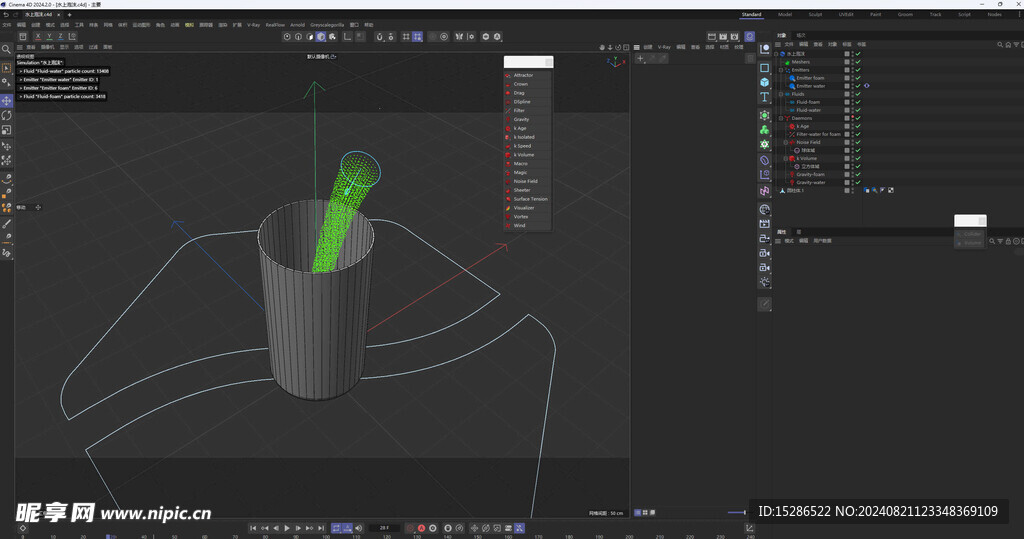1024x539 pixels.
Task: Toggle timeline sound speaker icon
Action: pyautogui.click(x=359, y=528)
